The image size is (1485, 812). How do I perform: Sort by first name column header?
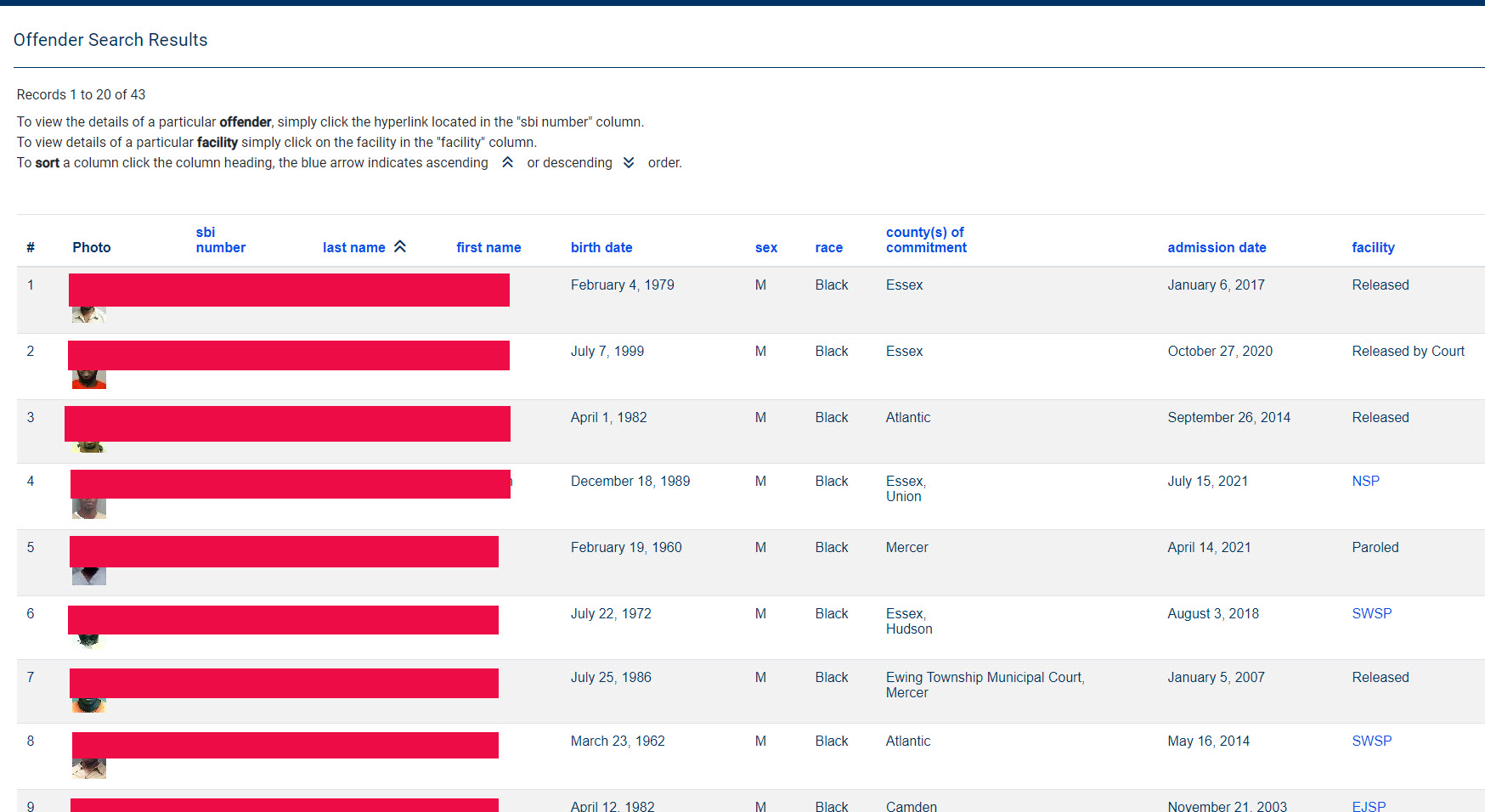tap(488, 247)
